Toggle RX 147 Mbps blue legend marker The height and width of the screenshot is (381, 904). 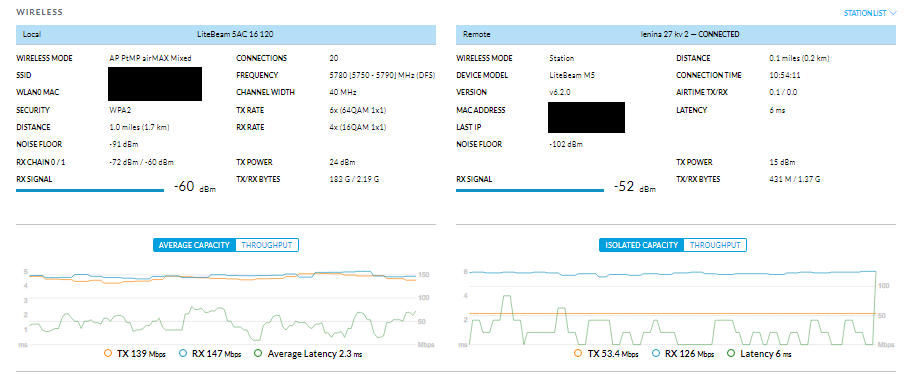click(183, 353)
